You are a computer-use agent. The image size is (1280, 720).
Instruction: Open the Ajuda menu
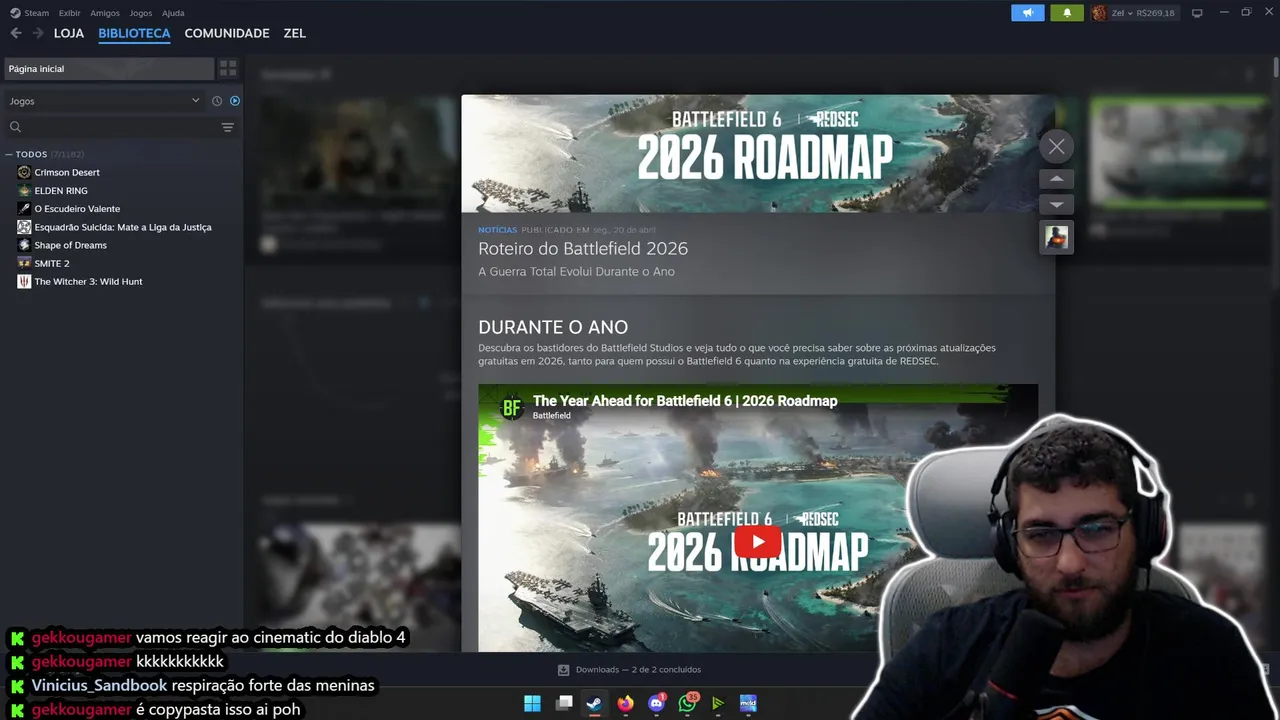pos(173,13)
